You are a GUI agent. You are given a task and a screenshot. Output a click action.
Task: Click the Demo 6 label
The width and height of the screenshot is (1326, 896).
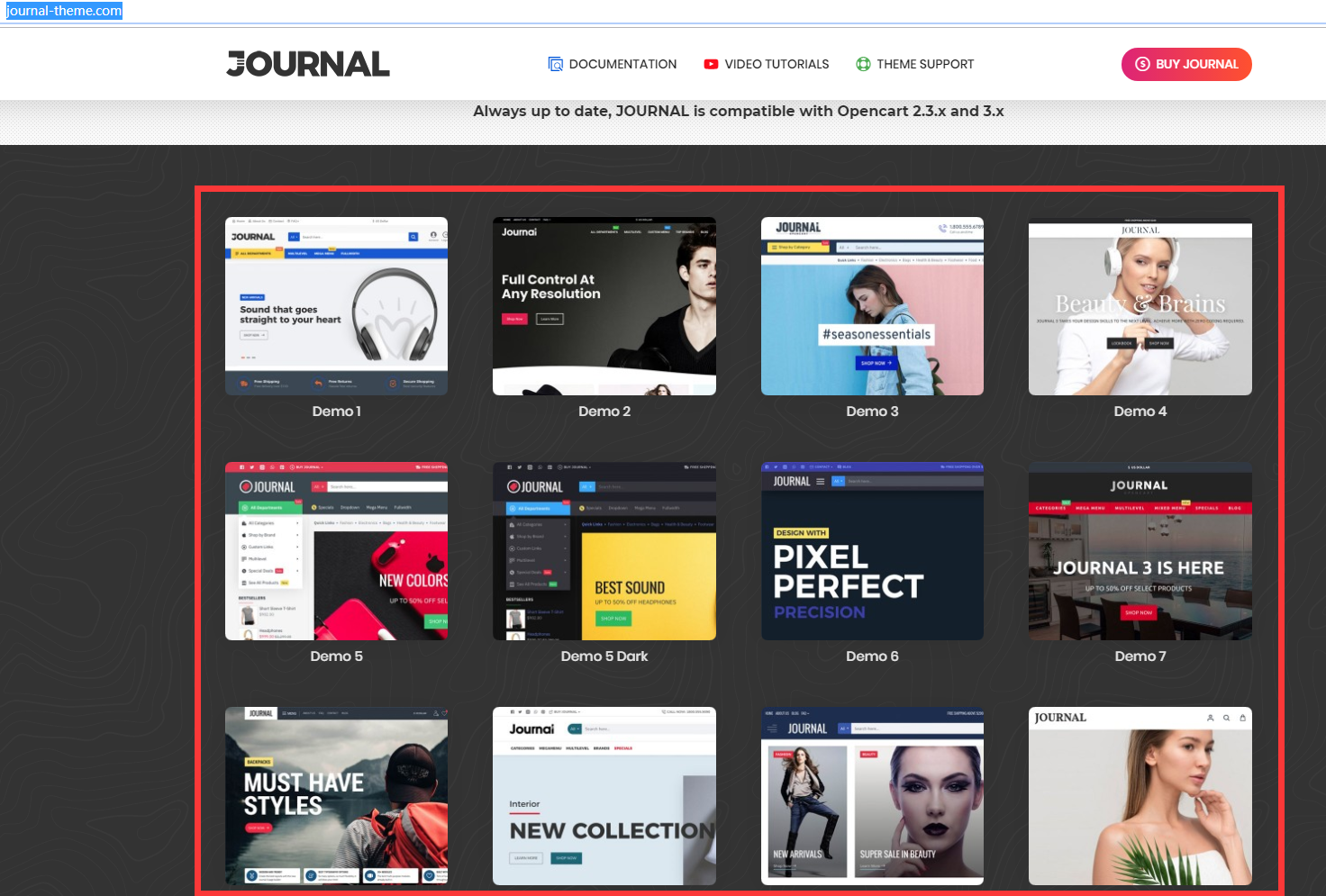coord(872,656)
